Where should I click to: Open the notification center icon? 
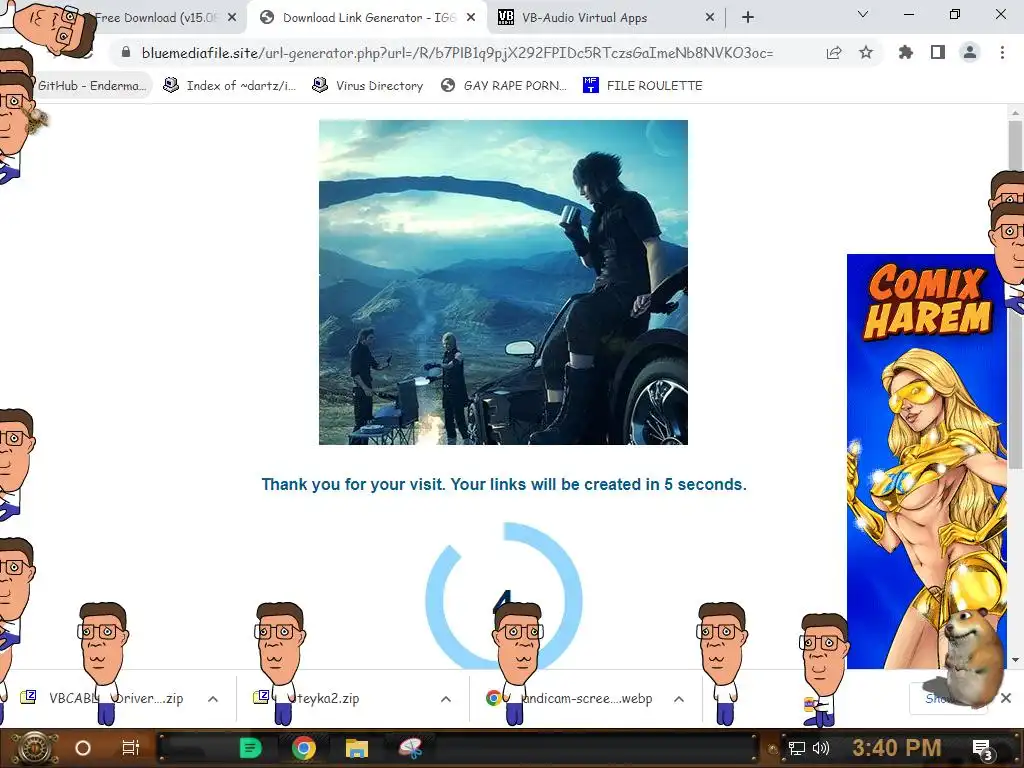point(982,749)
